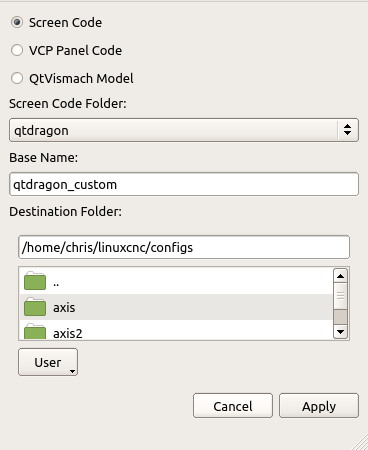Select the VCP Panel Code option
Screen dimensions: 368x450
17,50
